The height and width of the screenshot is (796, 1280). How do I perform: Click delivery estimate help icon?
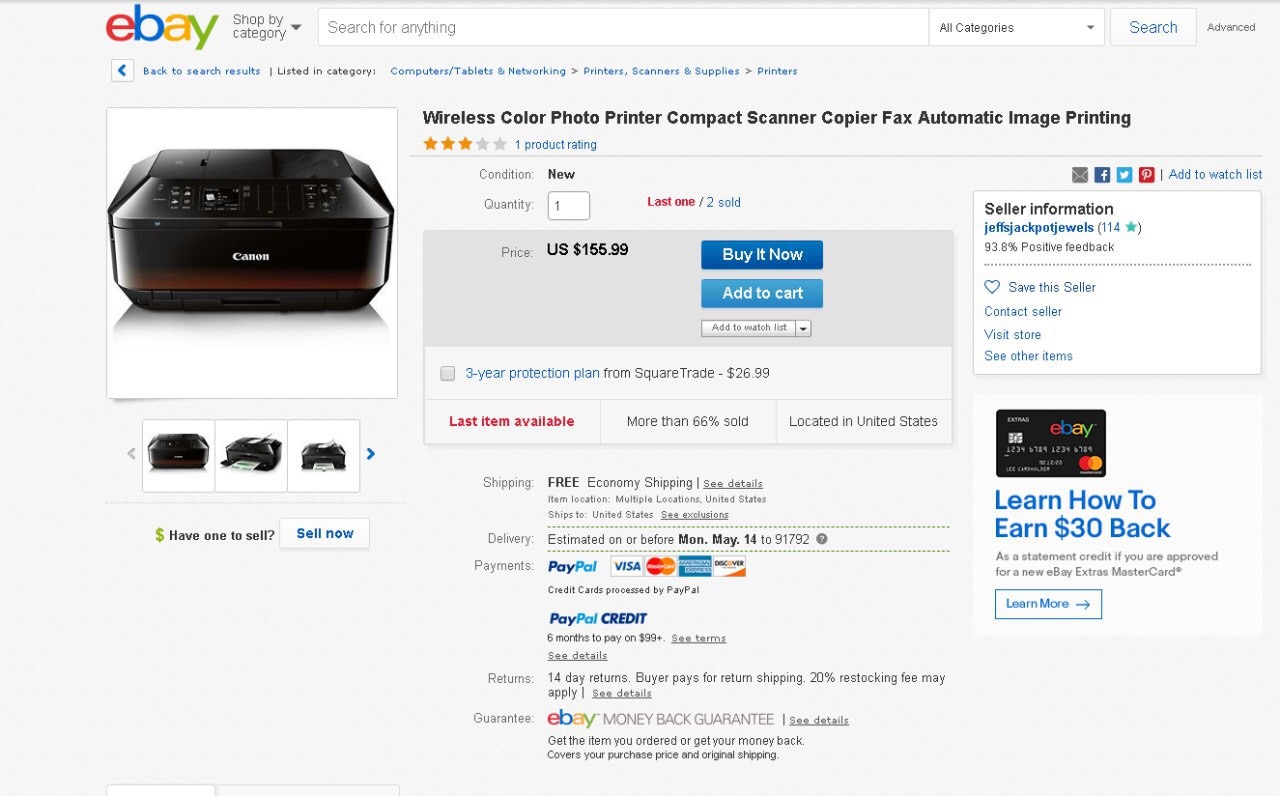[x=822, y=539]
